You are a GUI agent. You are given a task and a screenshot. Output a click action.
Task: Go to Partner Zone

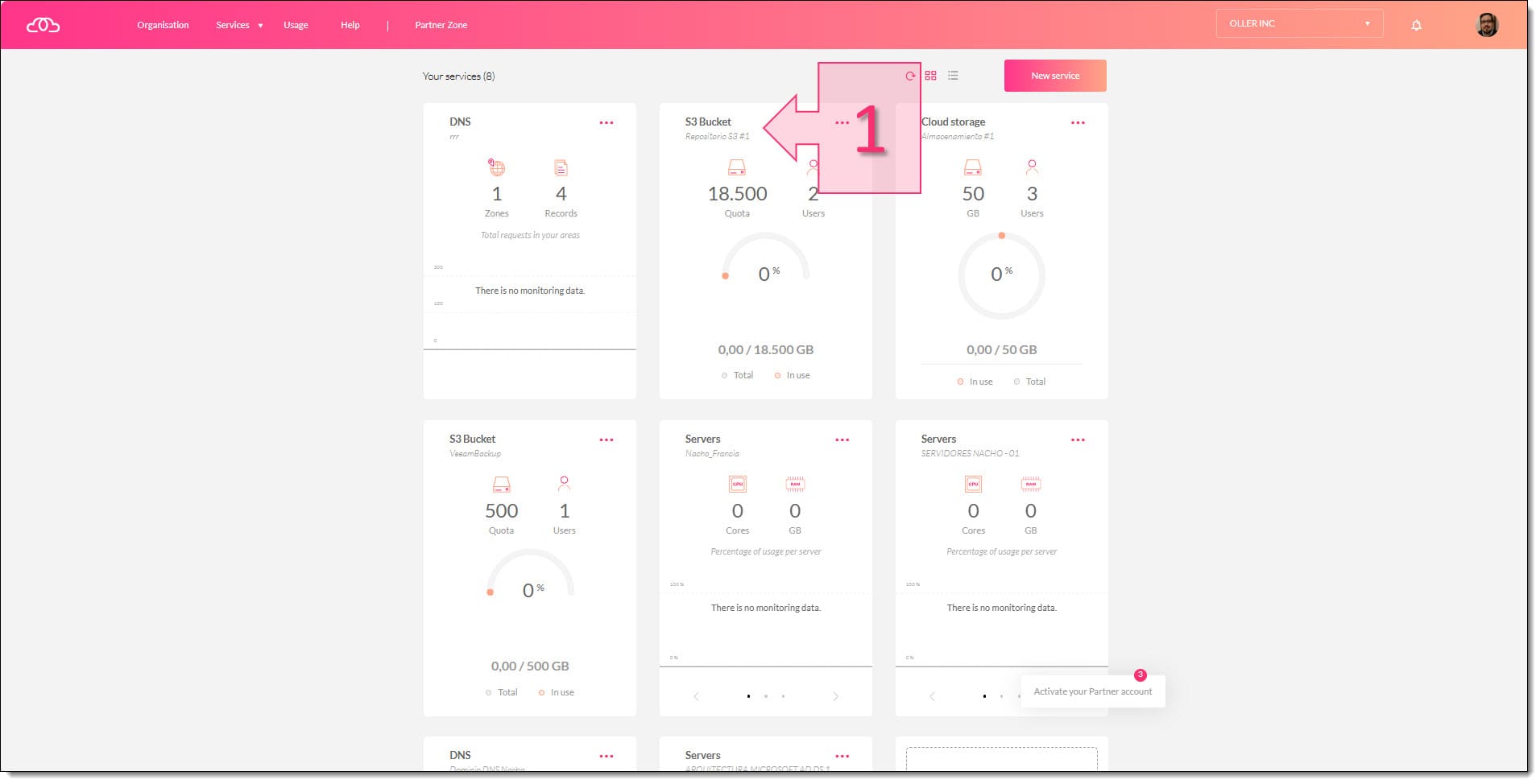click(441, 25)
